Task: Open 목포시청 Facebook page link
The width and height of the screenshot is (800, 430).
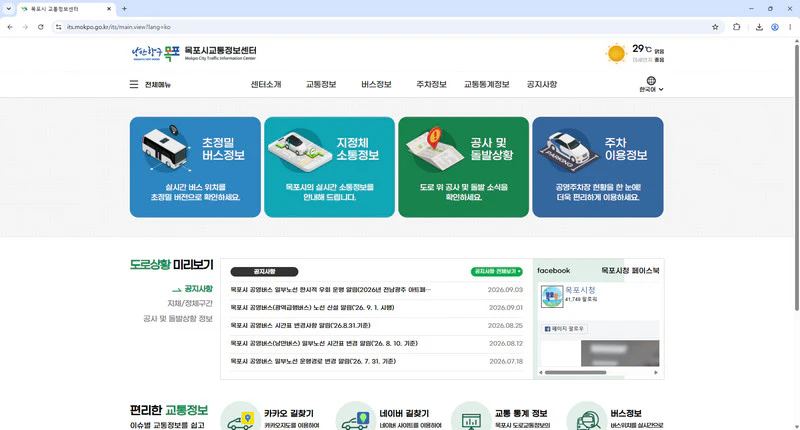Action: pos(580,290)
